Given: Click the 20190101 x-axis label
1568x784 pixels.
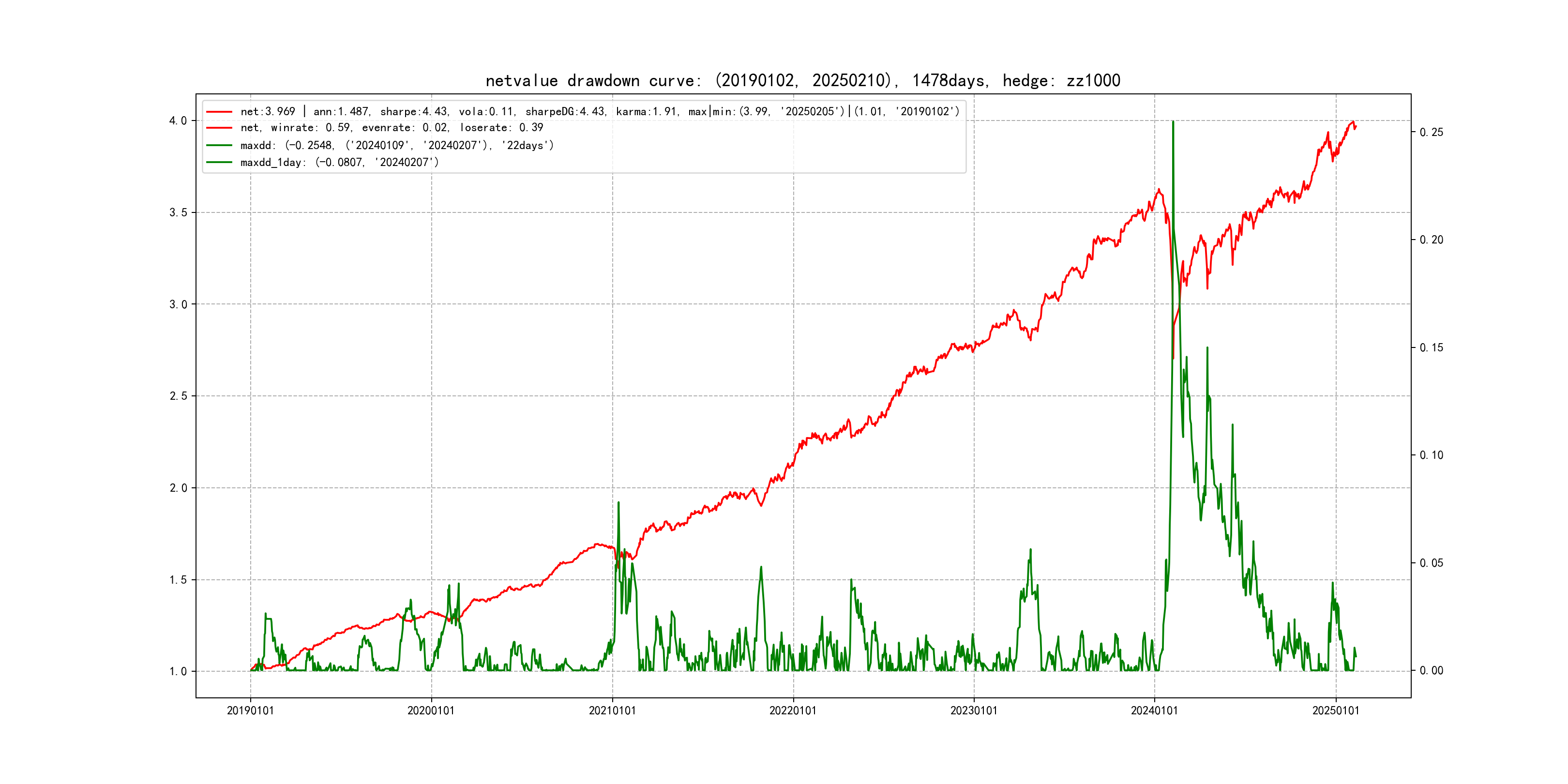Looking at the screenshot, I should tap(250, 711).
